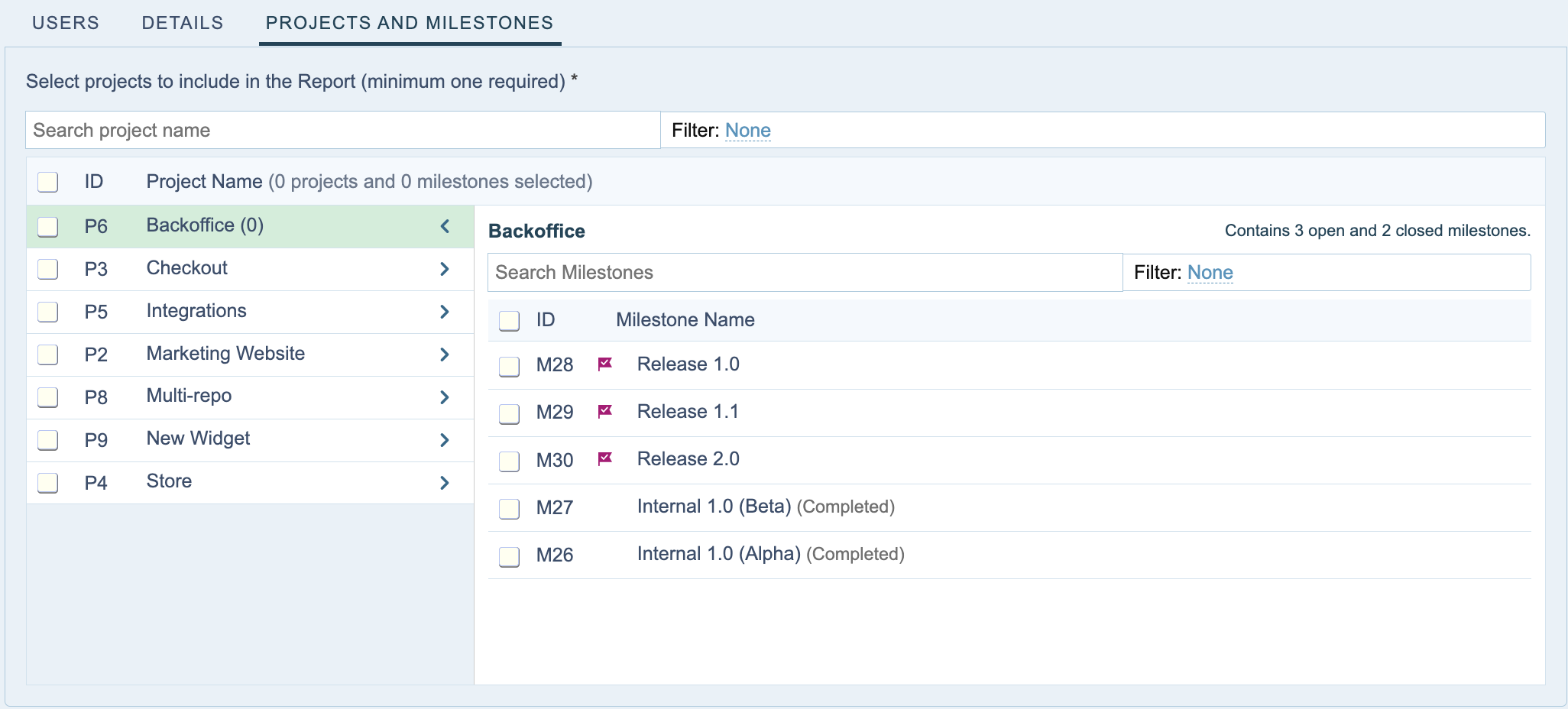Click the milestone Filter None link
The width and height of the screenshot is (1568, 709).
[x=1210, y=273]
